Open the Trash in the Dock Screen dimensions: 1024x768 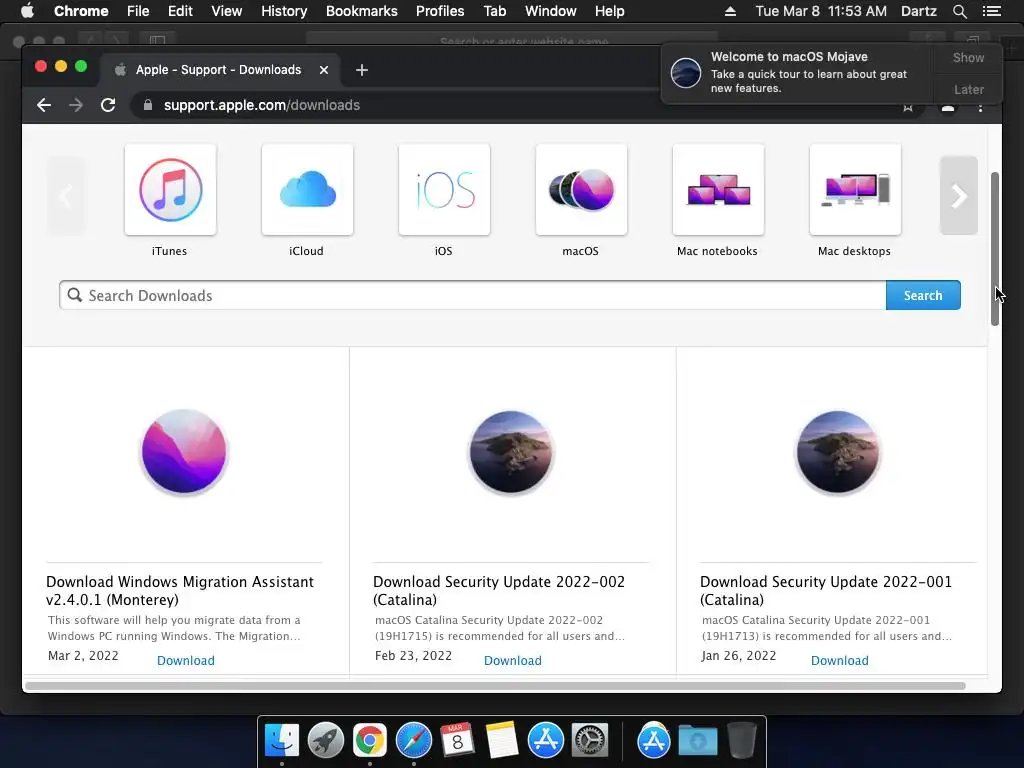[741, 741]
